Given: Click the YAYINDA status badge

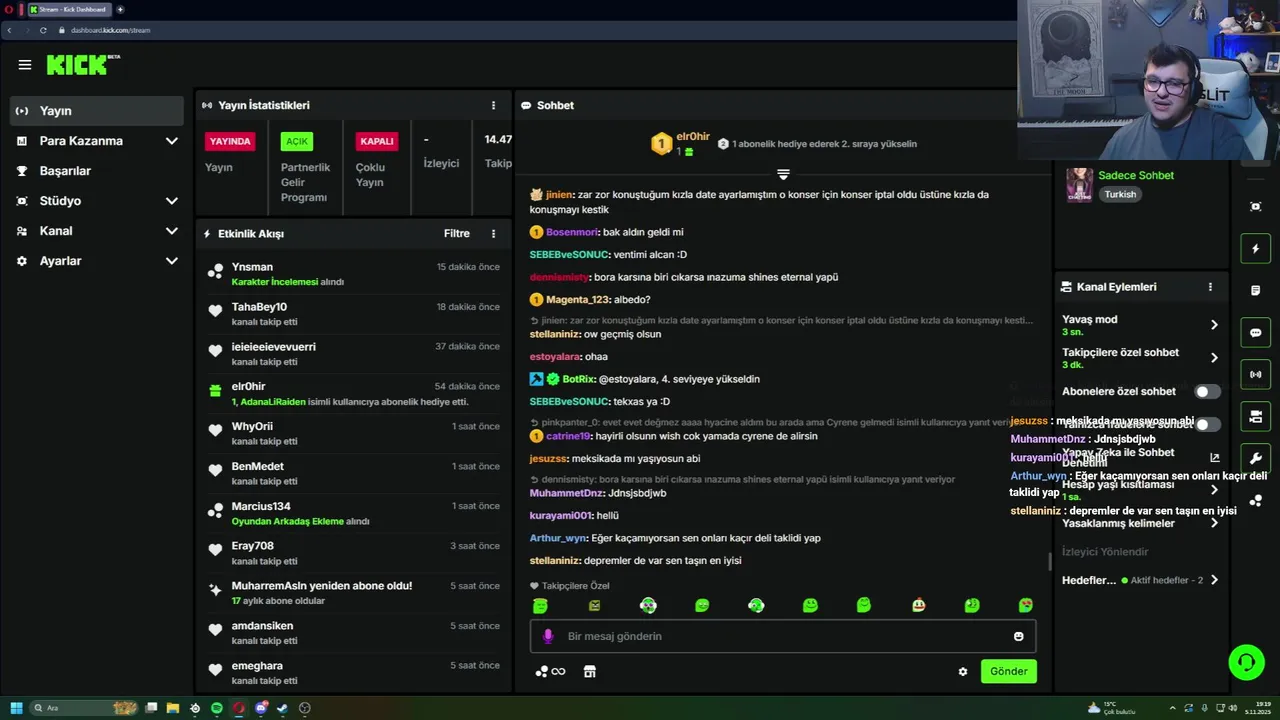Looking at the screenshot, I should pos(230,142).
